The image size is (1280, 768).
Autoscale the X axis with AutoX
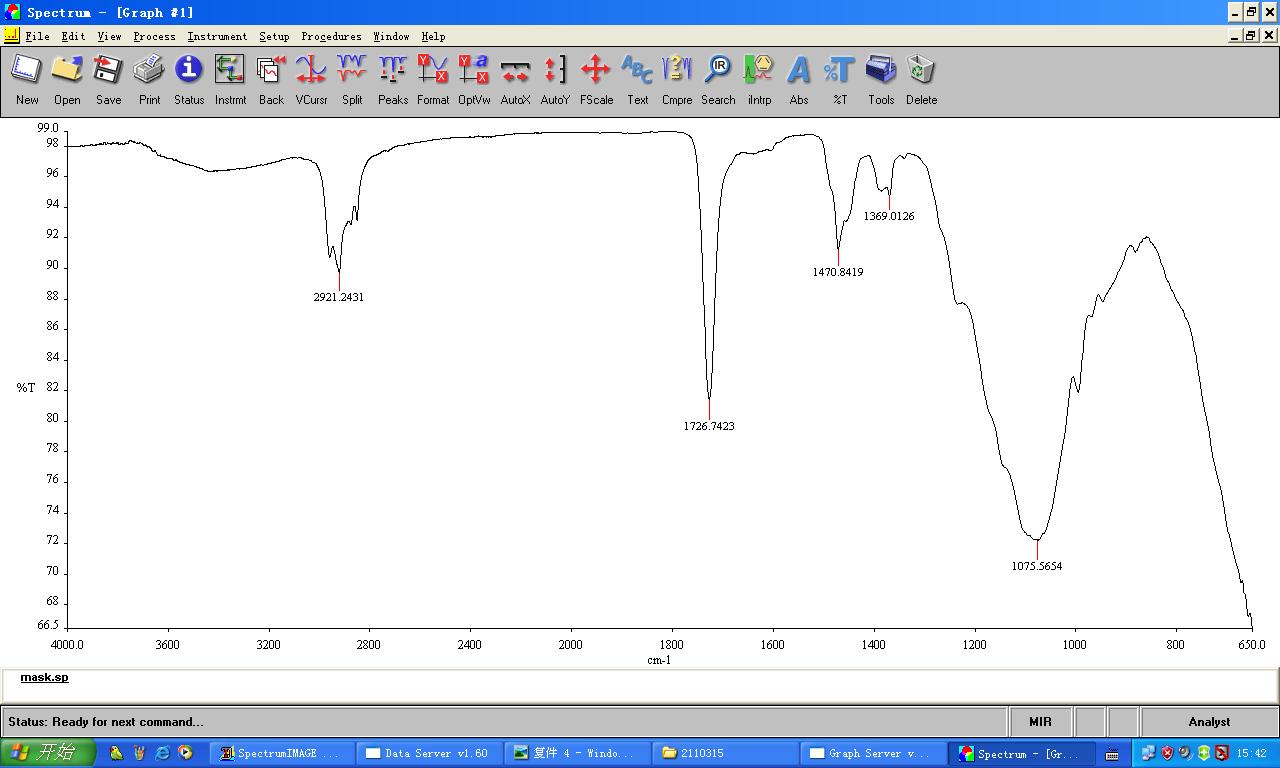tap(515, 79)
